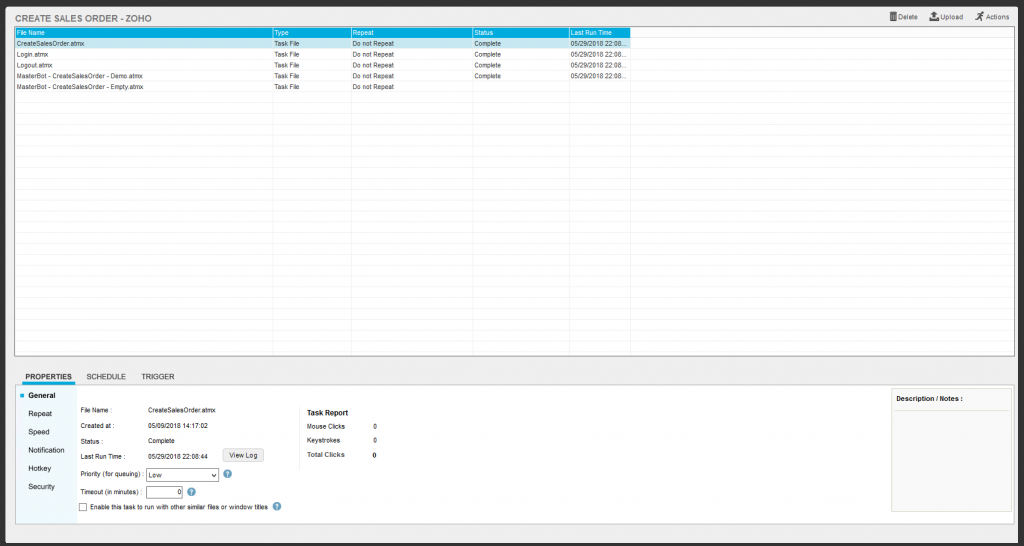
Task: Select the CreateSalesOrder.atmx file row
Action: pos(323,43)
